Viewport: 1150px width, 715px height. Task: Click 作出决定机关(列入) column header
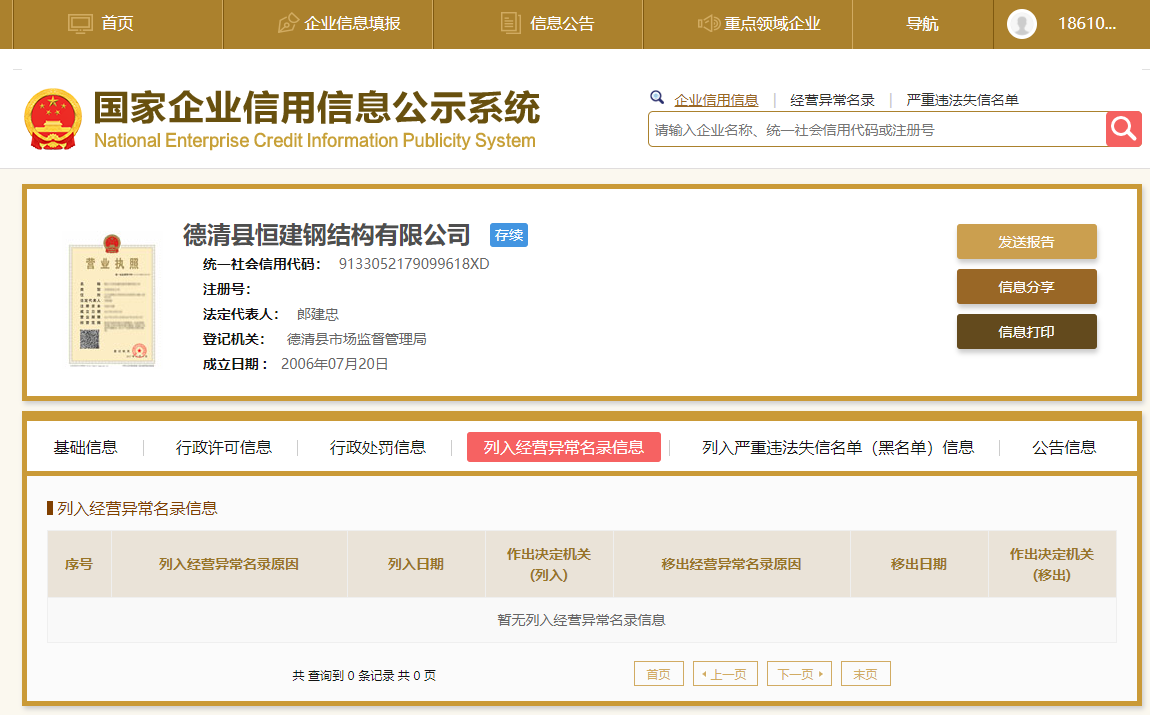click(x=549, y=564)
